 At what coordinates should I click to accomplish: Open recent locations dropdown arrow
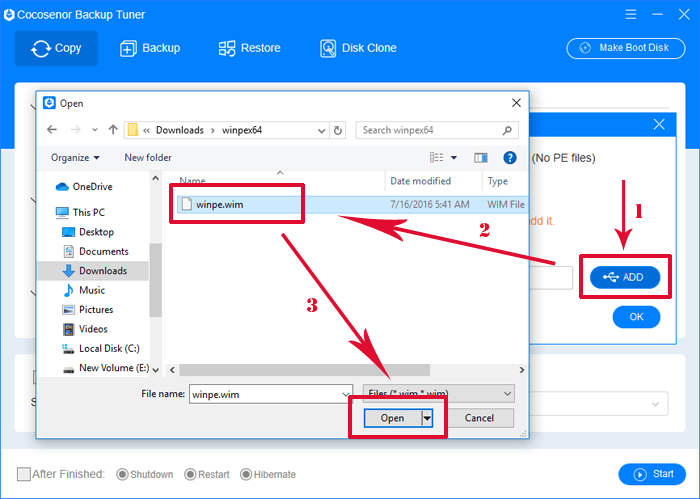[x=95, y=130]
